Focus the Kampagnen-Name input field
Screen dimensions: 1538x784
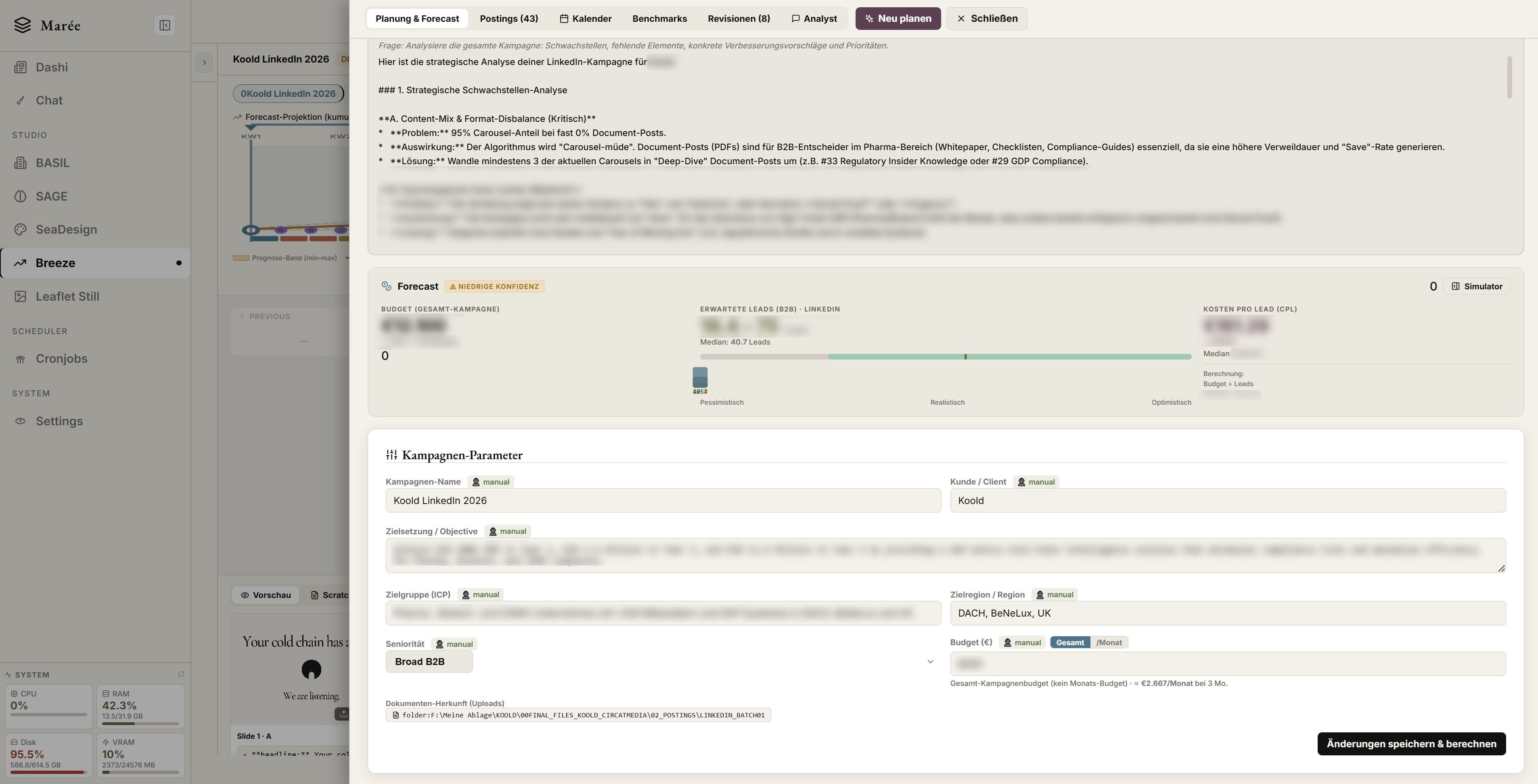pos(663,500)
